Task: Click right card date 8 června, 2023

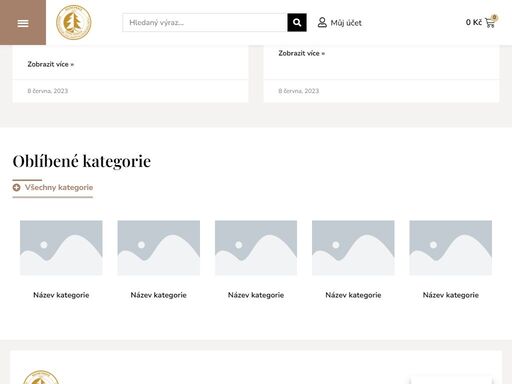Action: pyautogui.click(x=299, y=91)
